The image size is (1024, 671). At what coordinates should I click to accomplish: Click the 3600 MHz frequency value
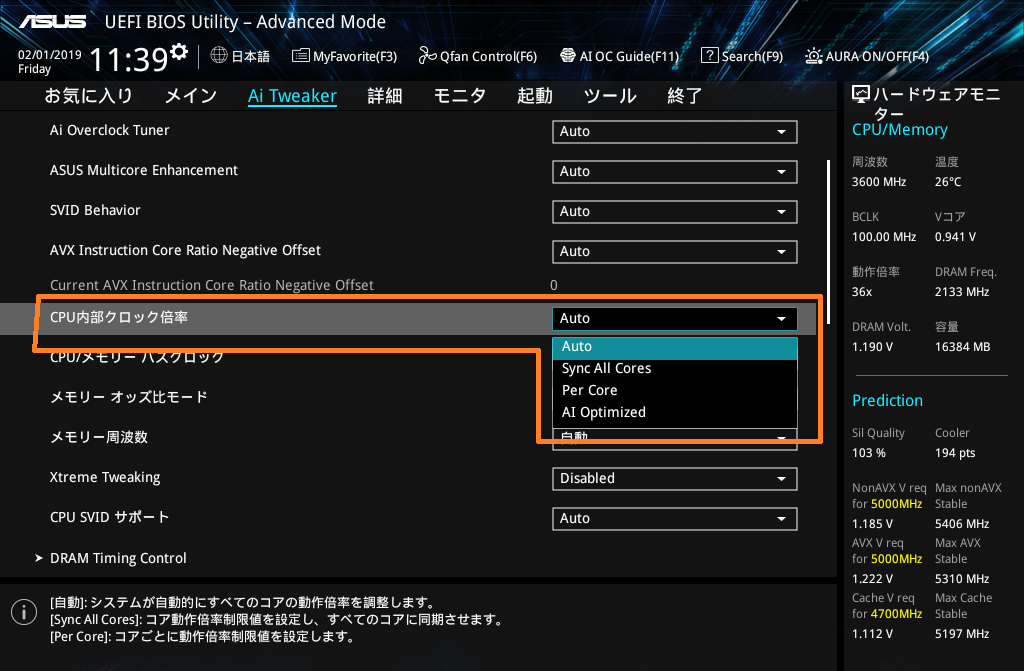878,182
